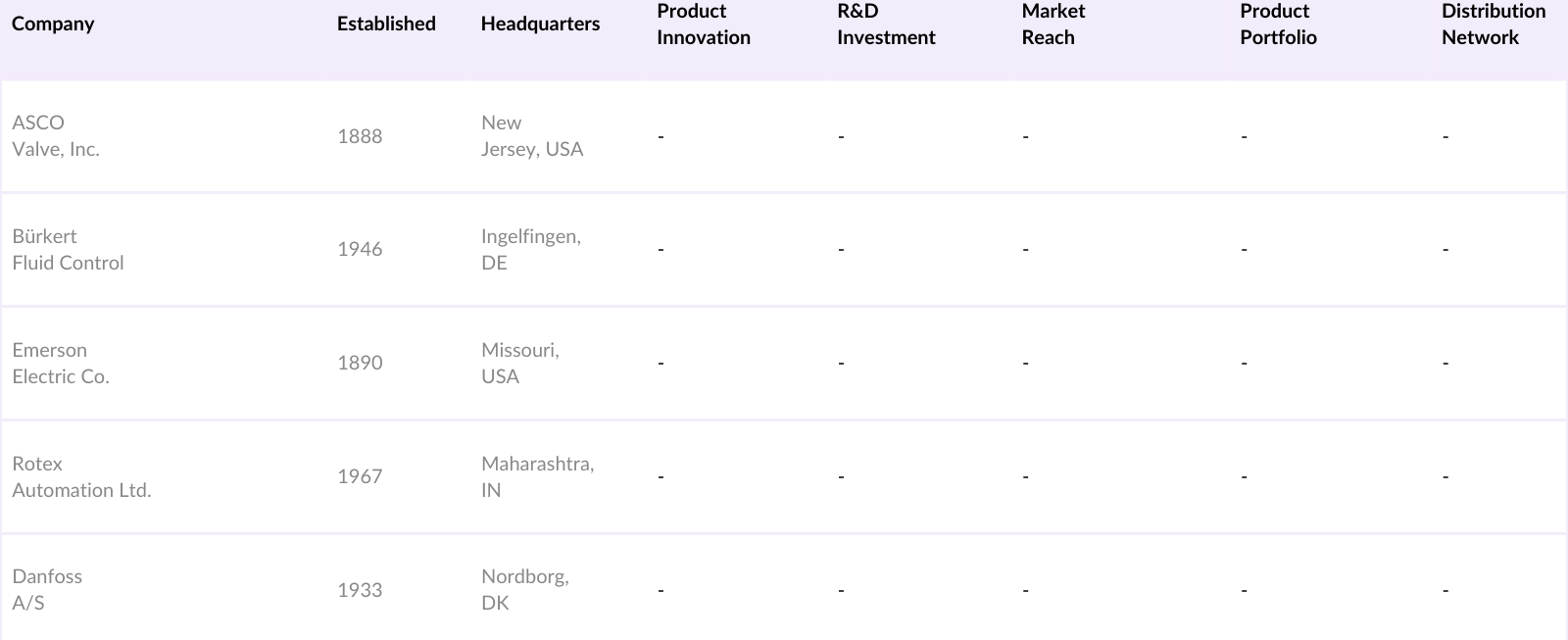Click the Market Reach column header
Image resolution: width=1568 pixels, height=640 pixels.
point(1053,25)
